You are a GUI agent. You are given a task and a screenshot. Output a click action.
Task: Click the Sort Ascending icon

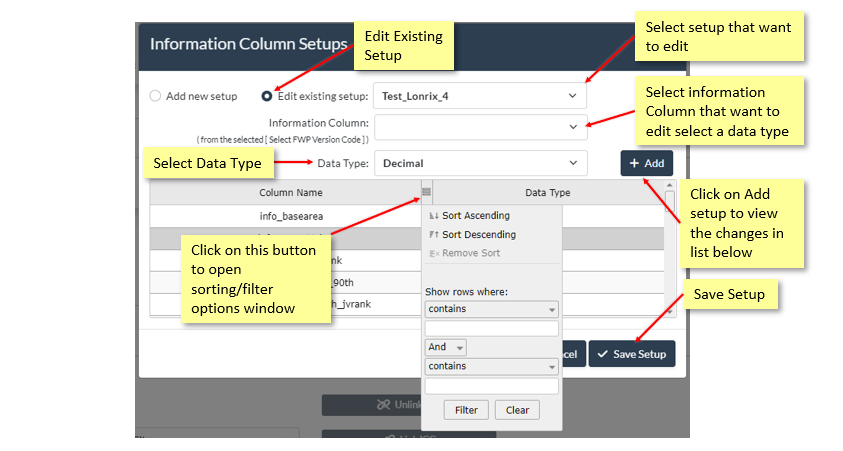coord(434,216)
